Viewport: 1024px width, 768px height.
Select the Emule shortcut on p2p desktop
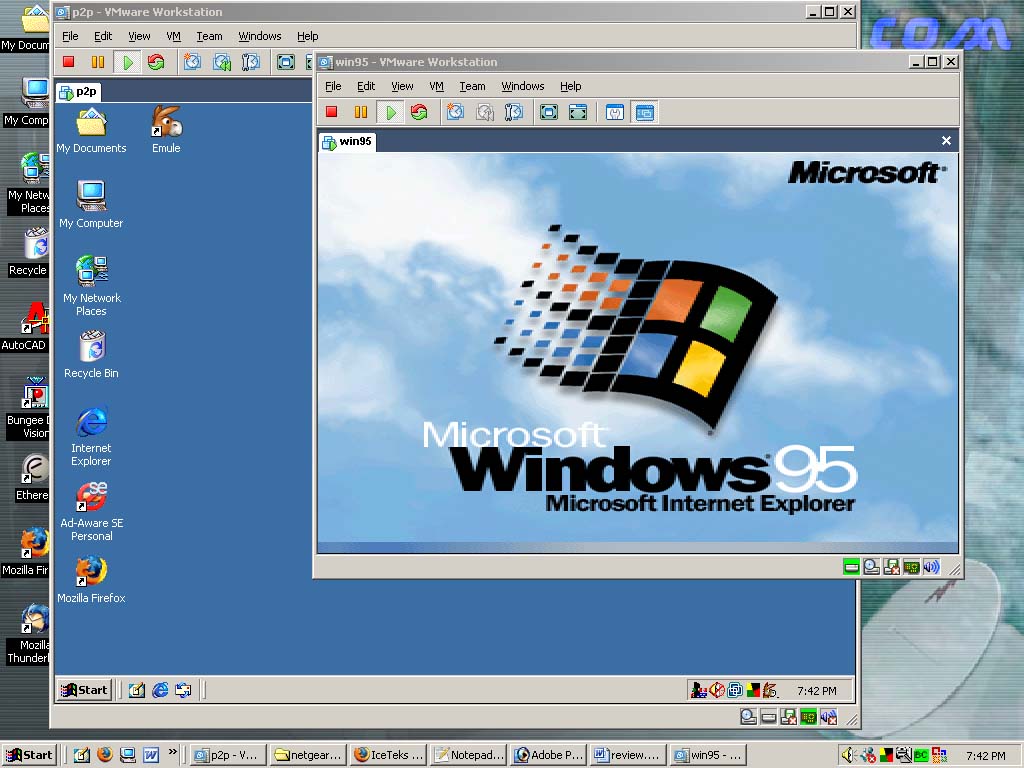(166, 130)
